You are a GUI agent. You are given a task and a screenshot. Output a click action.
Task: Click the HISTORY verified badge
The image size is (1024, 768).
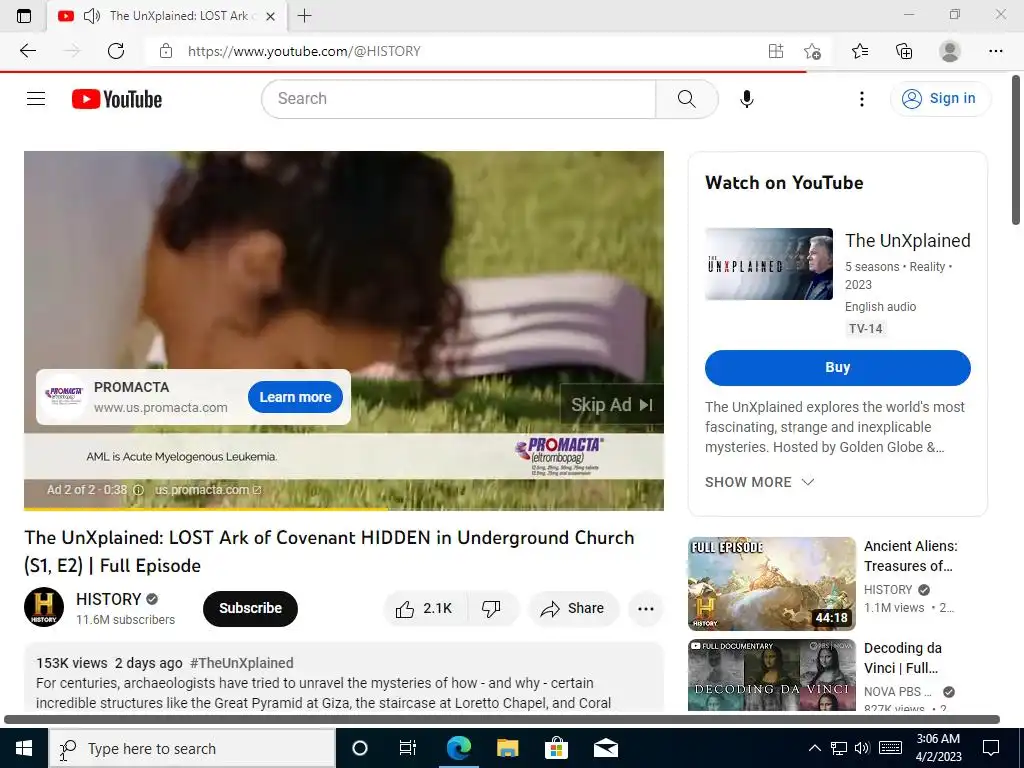pos(152,599)
